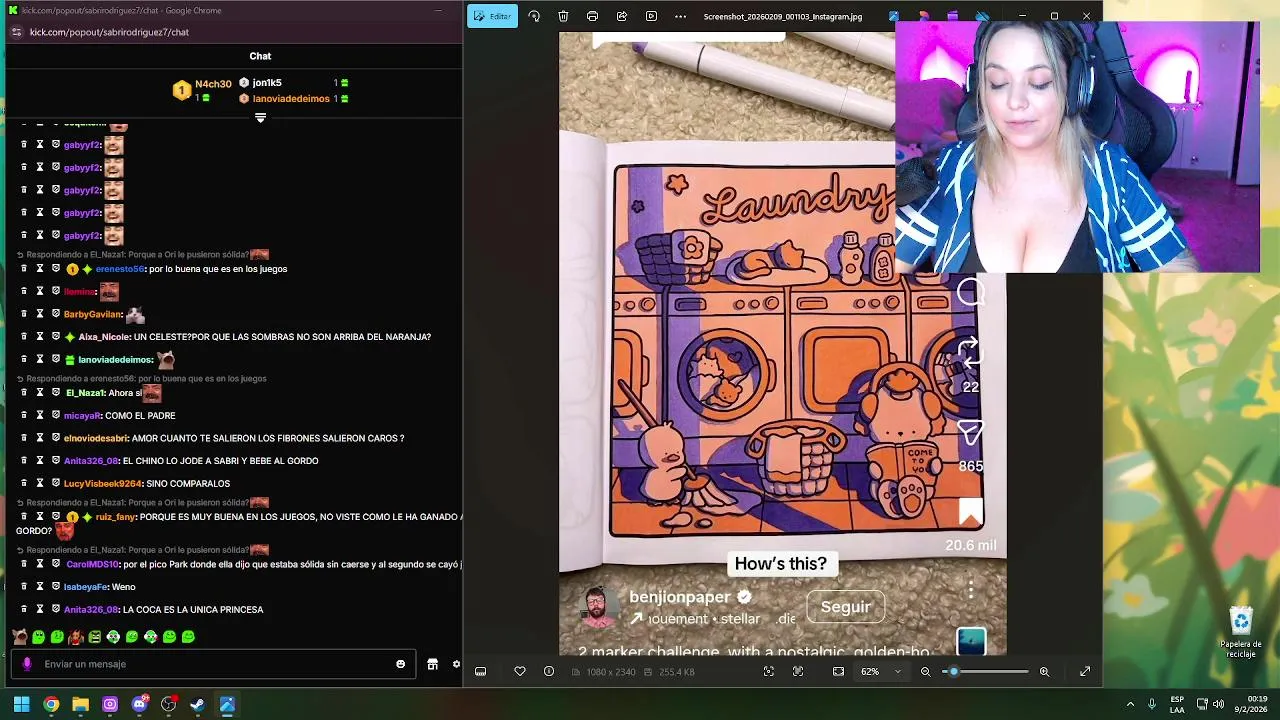Click the zoom out magnifier in Photos
Image resolution: width=1280 pixels, height=720 pixels.
tap(925, 672)
